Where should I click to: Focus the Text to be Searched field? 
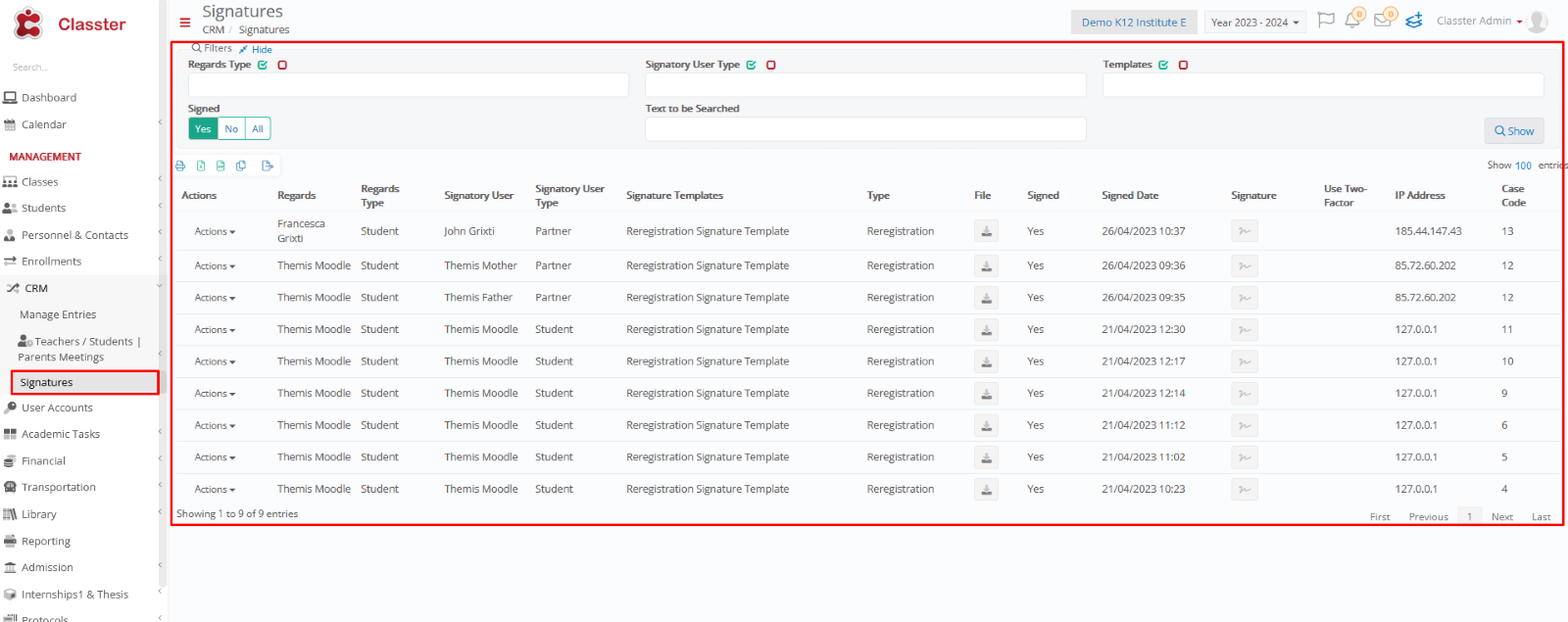(865, 128)
